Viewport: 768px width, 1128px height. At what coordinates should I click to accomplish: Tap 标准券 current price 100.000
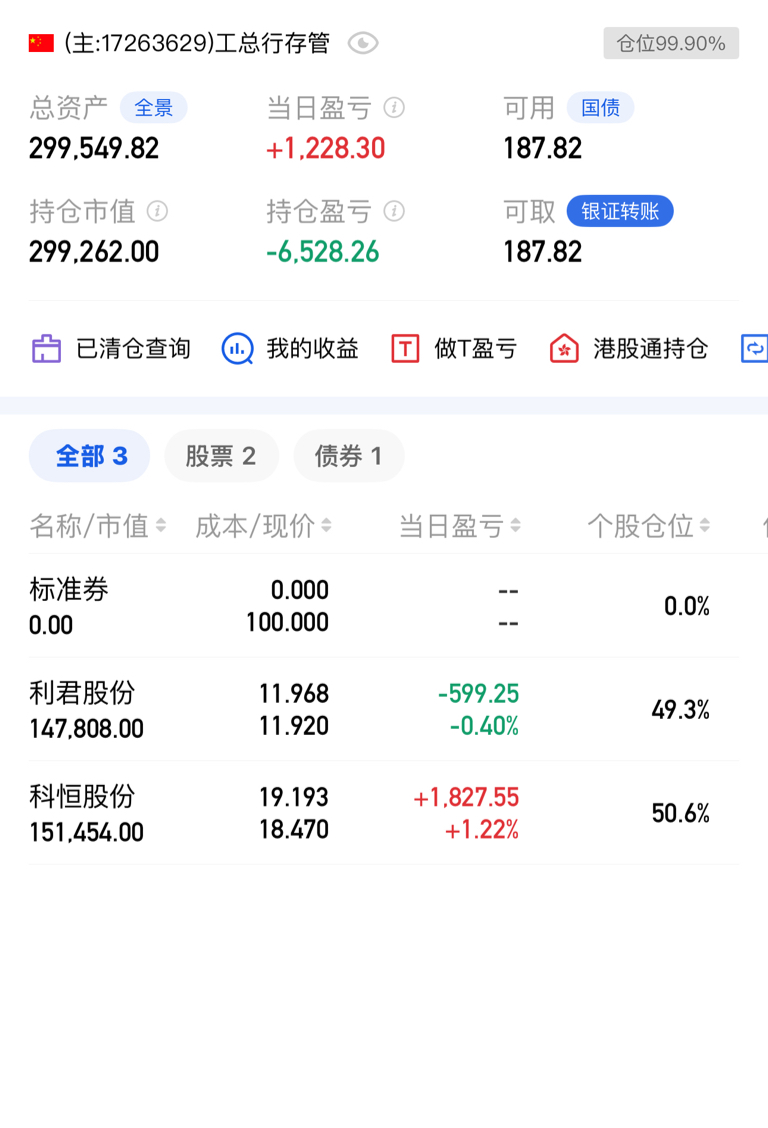(288, 622)
